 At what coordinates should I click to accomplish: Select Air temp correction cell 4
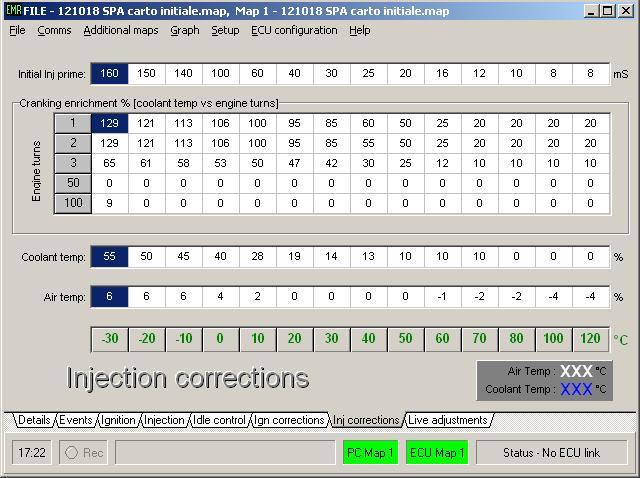(220, 297)
